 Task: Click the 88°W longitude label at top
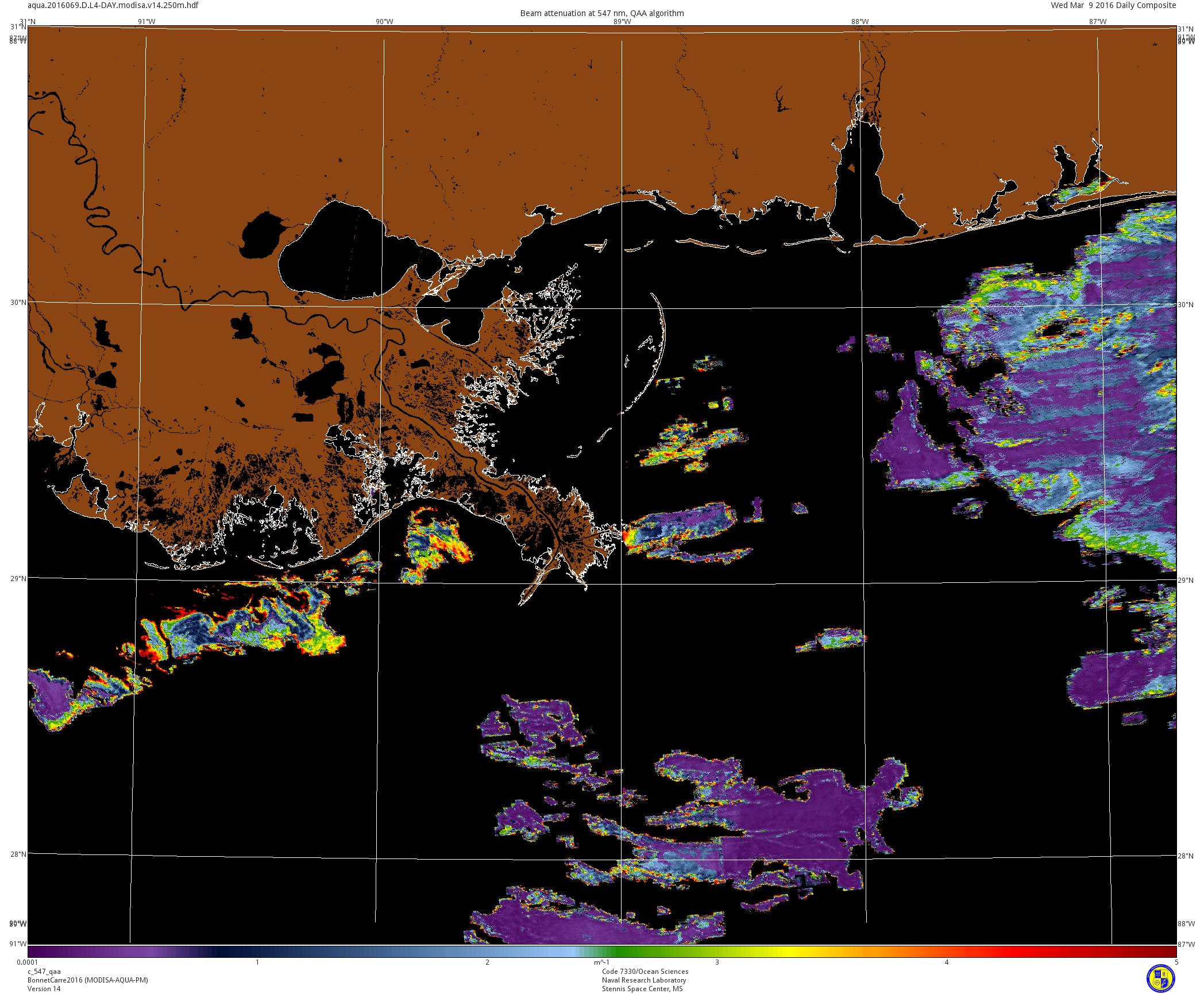tap(860, 22)
